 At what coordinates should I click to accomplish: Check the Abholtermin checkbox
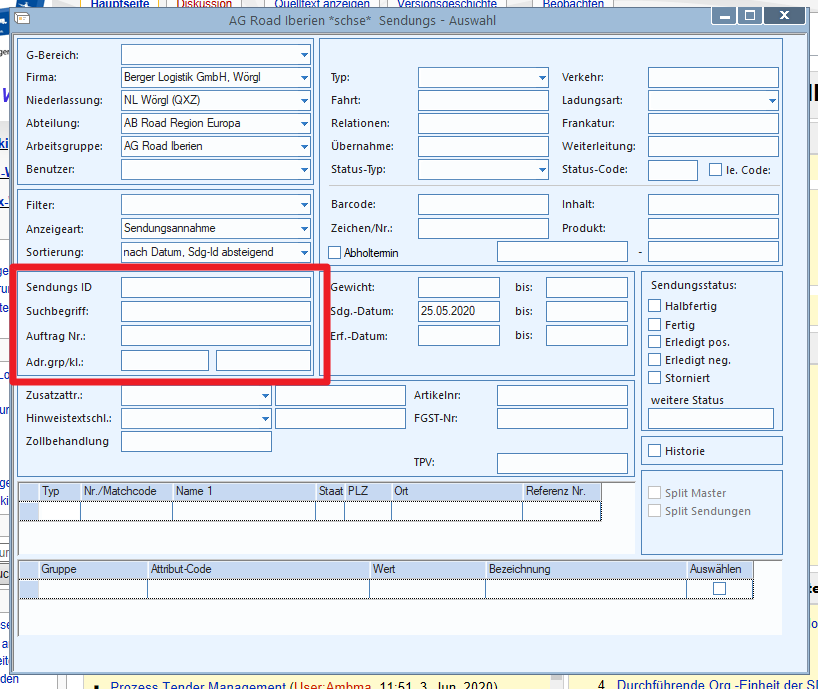(x=334, y=252)
